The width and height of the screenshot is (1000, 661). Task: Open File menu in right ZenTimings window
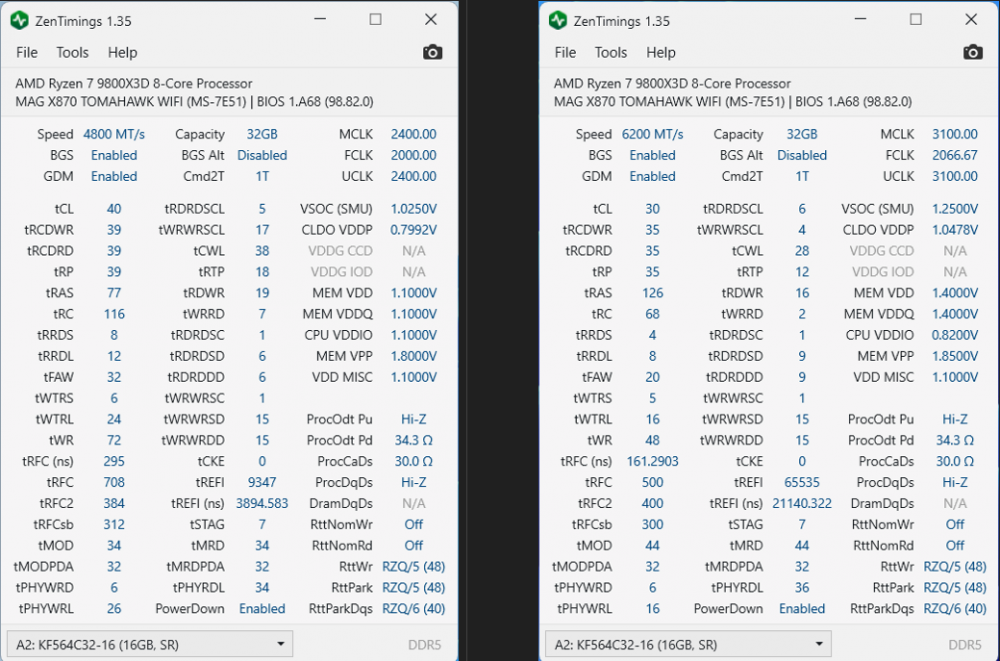(x=565, y=52)
